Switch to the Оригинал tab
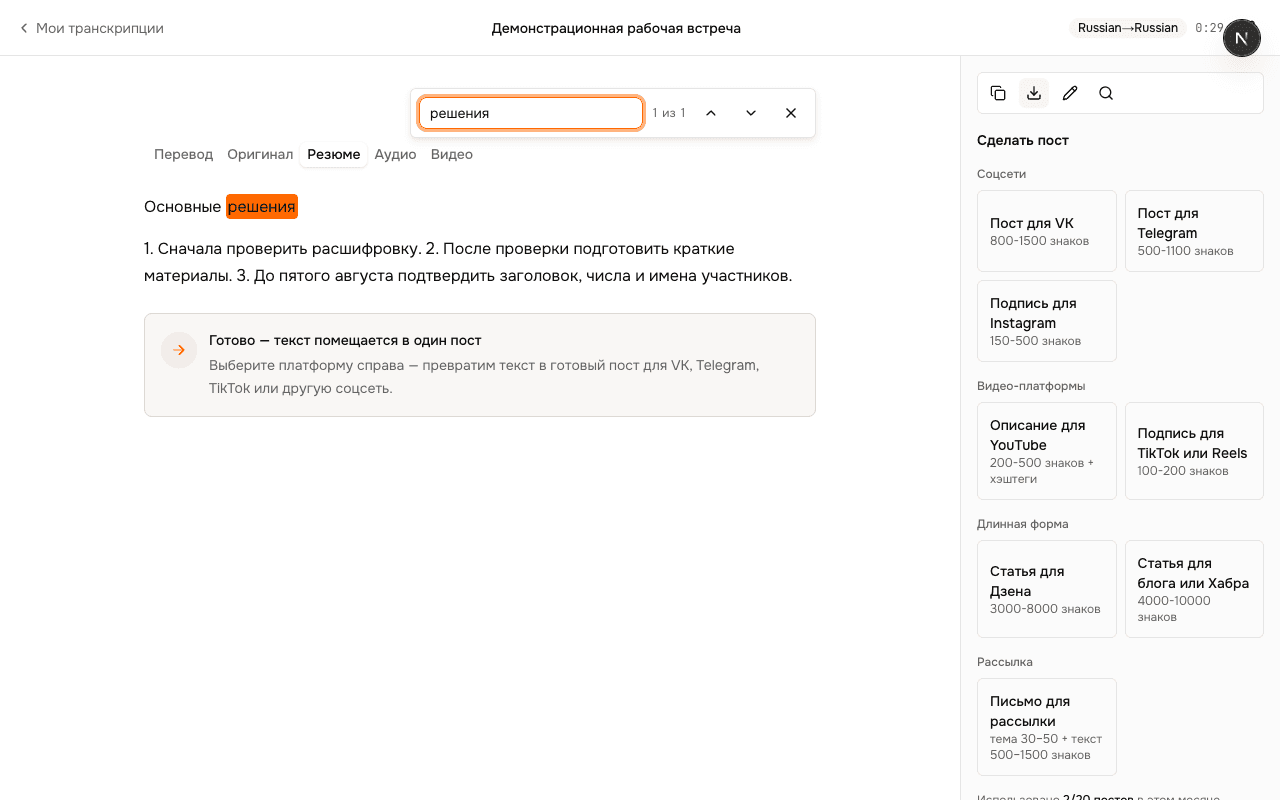The image size is (1280, 800). pos(260,154)
